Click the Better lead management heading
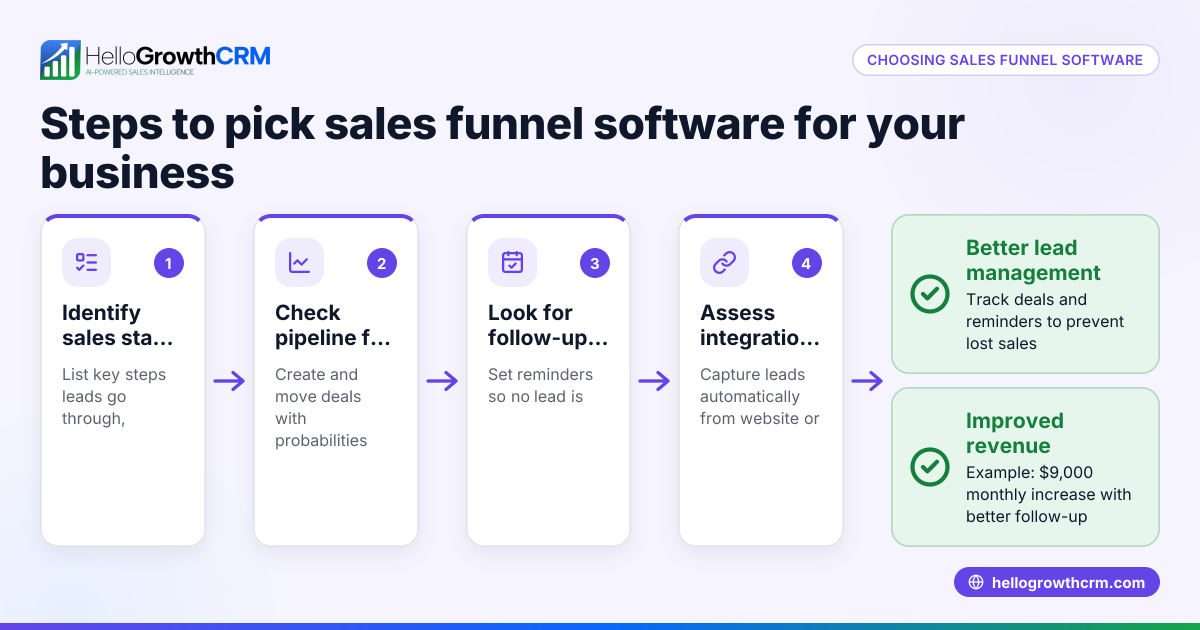 [x=1033, y=260]
